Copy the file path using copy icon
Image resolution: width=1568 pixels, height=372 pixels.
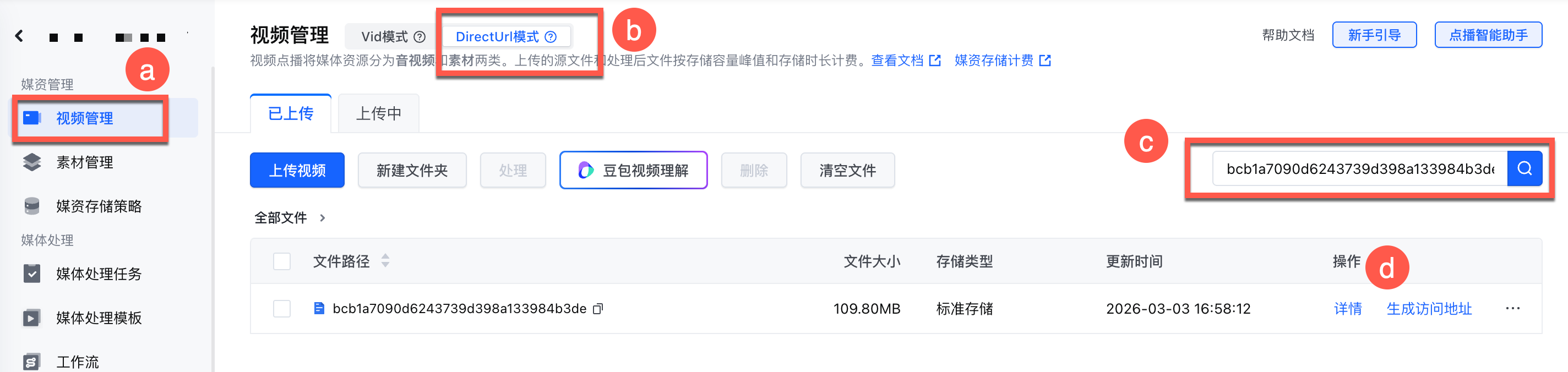(598, 309)
